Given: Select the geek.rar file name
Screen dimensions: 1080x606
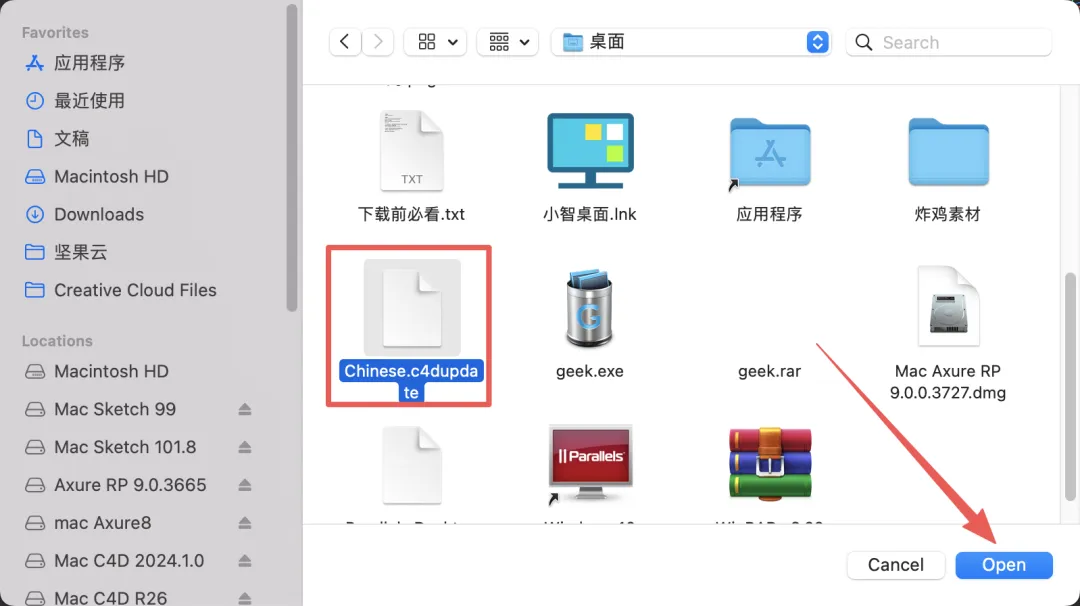Looking at the screenshot, I should pyautogui.click(x=769, y=372).
